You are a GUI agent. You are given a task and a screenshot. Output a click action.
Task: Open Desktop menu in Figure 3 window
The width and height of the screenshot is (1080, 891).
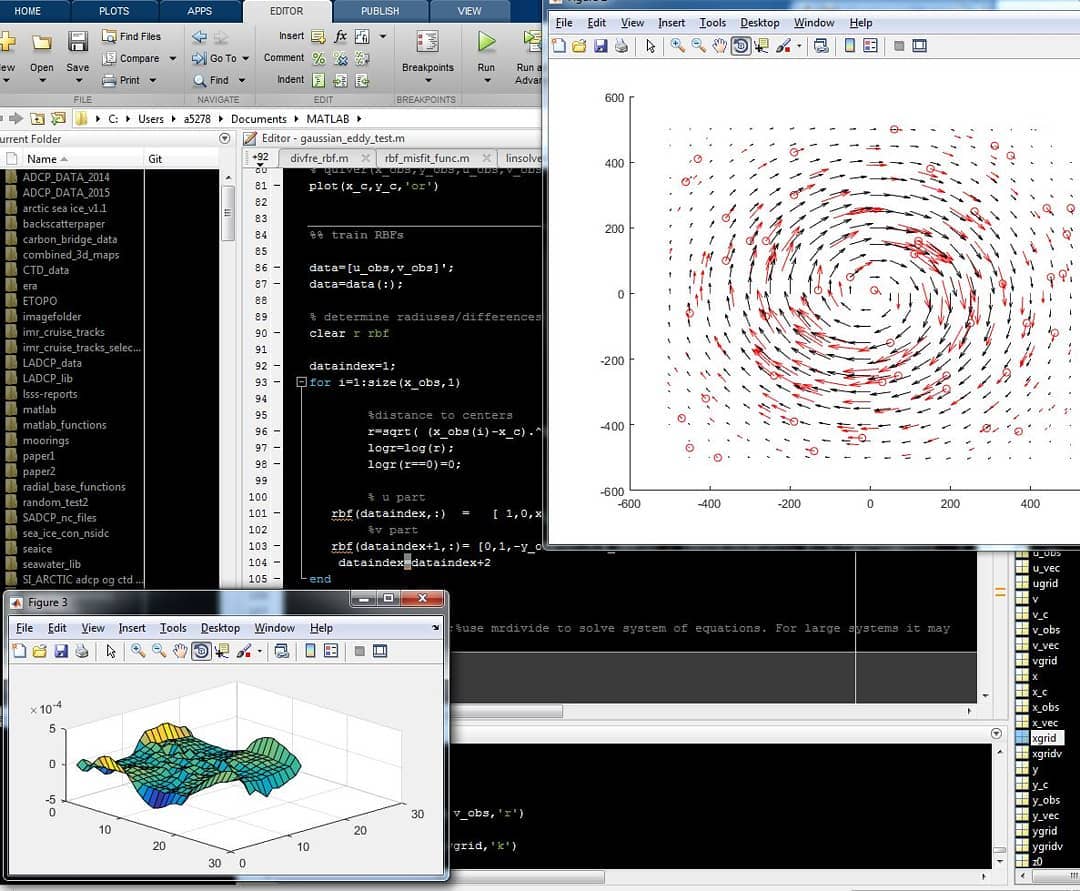[x=220, y=628]
